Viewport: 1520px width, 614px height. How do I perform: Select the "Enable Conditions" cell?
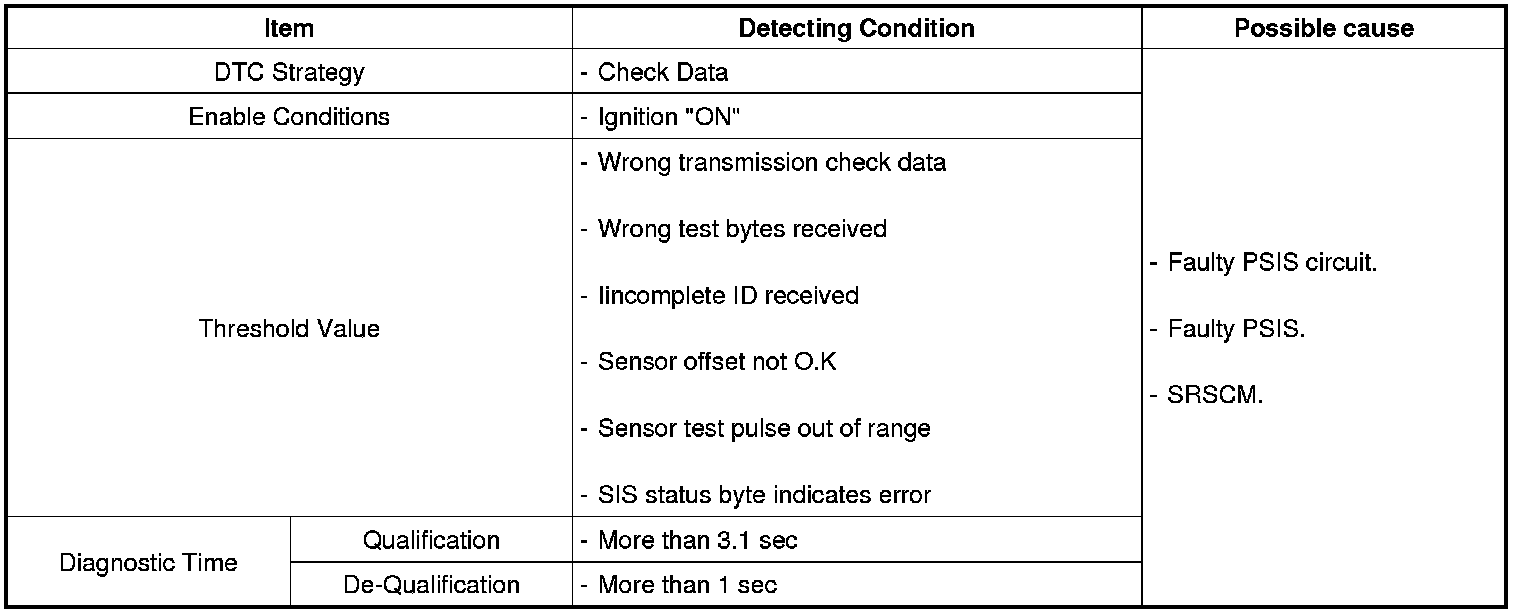pyautogui.click(x=289, y=116)
